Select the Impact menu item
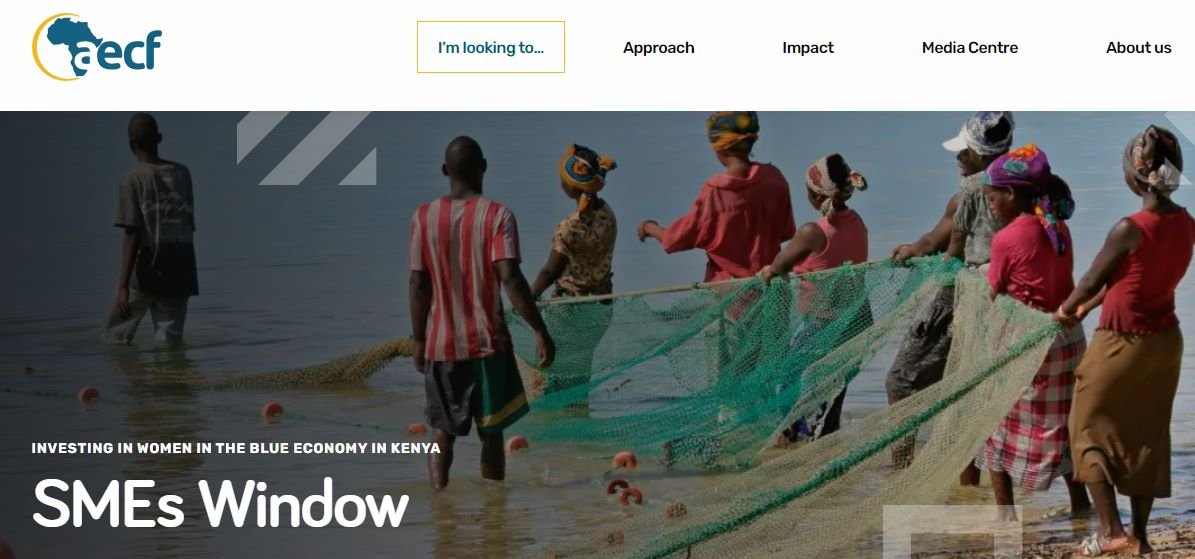The height and width of the screenshot is (559, 1195). [808, 48]
